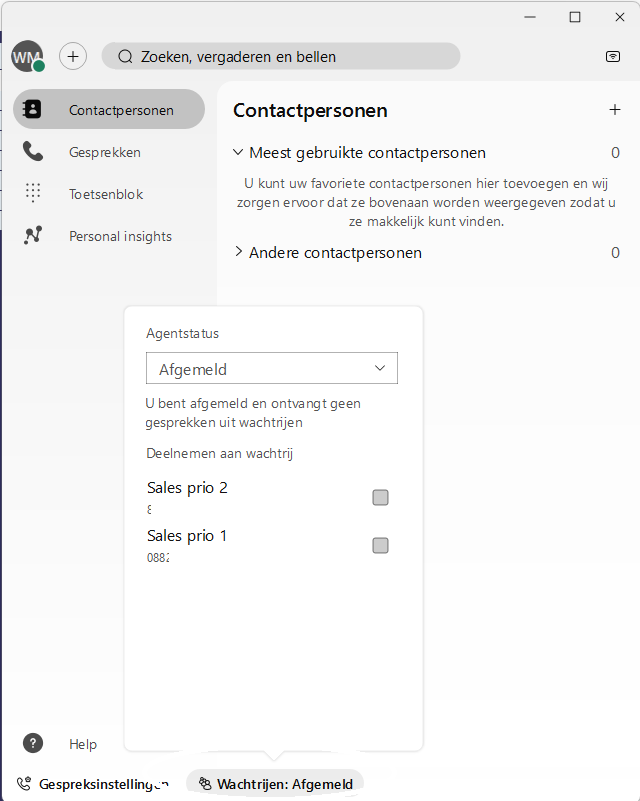Click the Wachtrijen: Afgemeld status button
This screenshot has width=640, height=801.
[x=275, y=784]
